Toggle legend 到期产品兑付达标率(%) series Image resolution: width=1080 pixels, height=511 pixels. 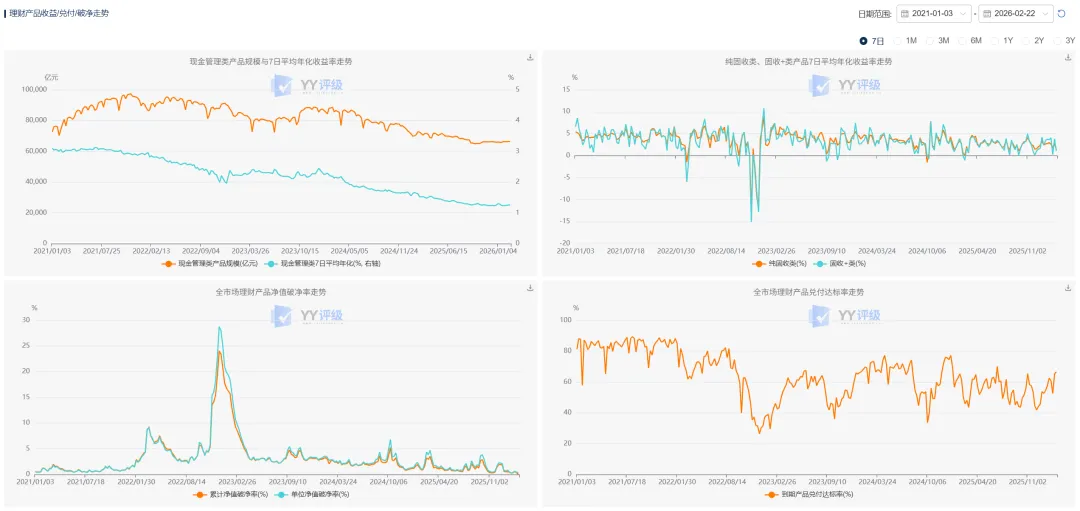(x=809, y=494)
